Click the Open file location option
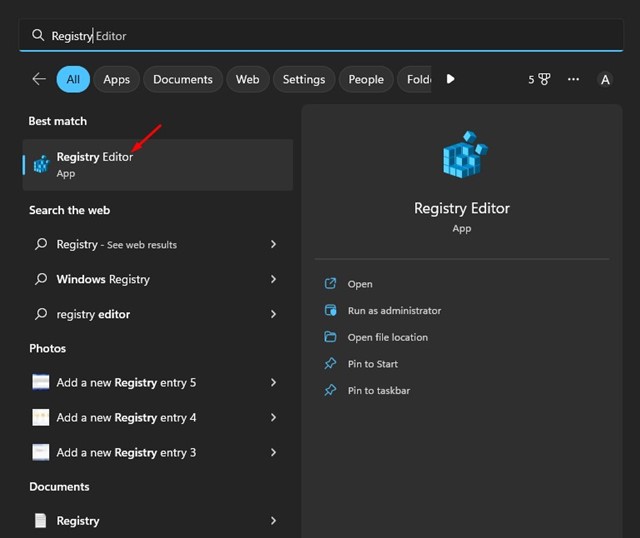Viewport: 640px width, 538px height. coord(387,337)
